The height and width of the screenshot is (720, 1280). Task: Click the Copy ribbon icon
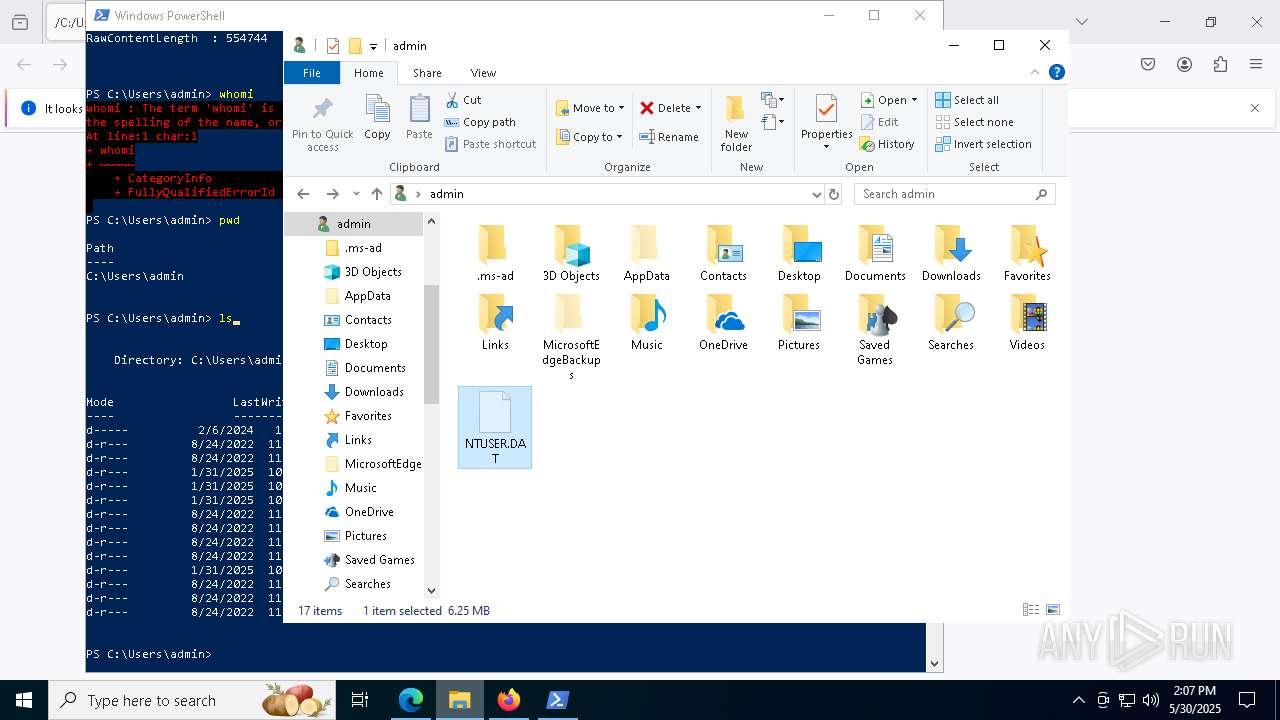(x=377, y=118)
